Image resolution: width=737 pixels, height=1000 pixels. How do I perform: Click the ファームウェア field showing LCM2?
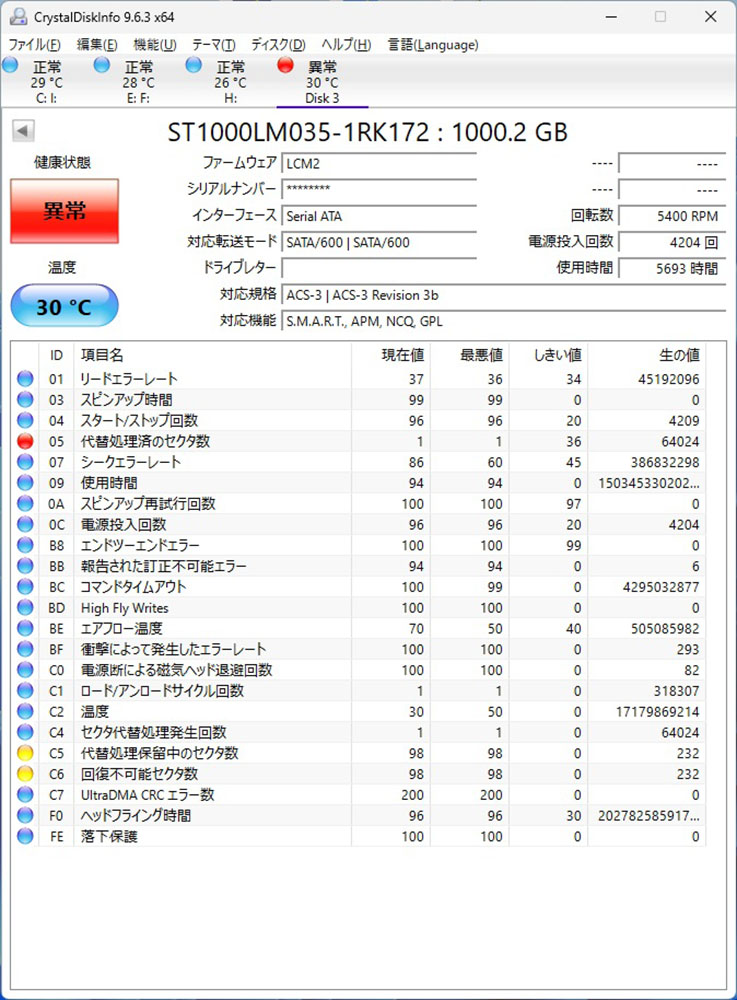pyautogui.click(x=379, y=163)
